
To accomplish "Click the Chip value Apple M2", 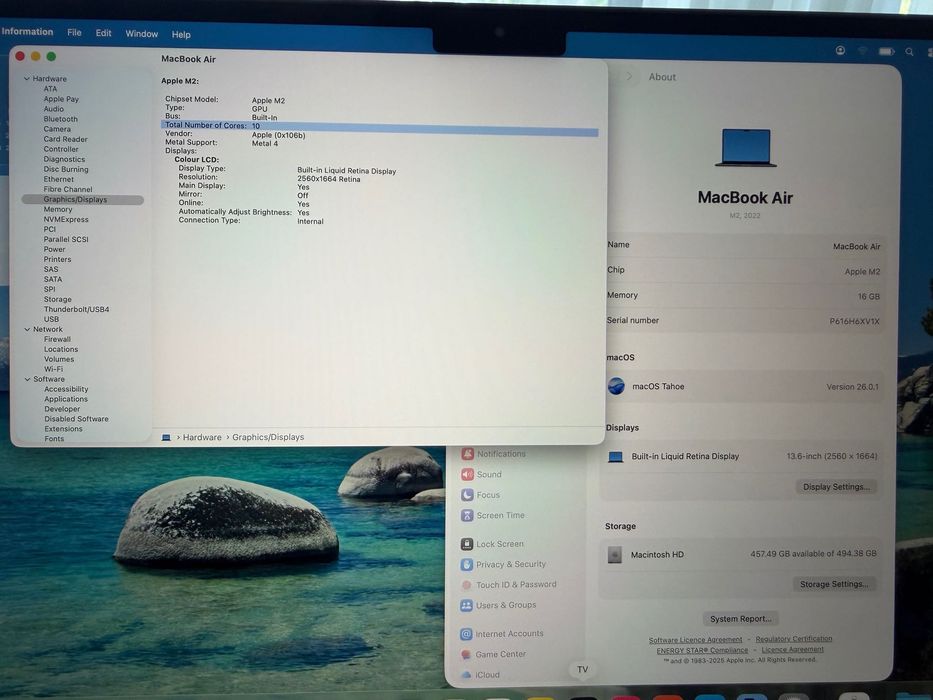I will [x=862, y=271].
